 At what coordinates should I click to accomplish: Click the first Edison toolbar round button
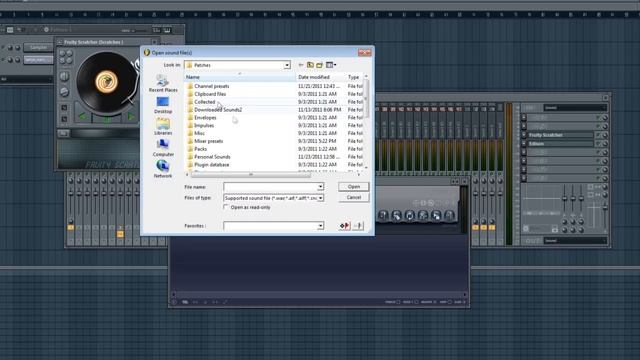coord(383,215)
